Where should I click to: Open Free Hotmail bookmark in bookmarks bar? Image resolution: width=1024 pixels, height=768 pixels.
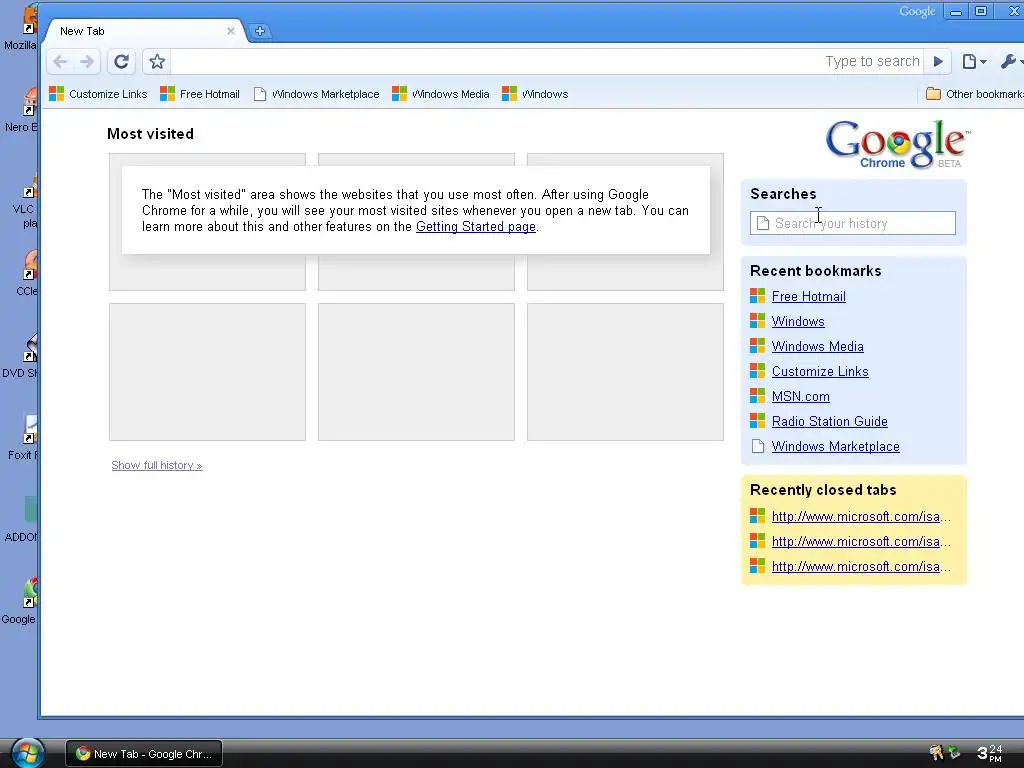tap(200, 94)
